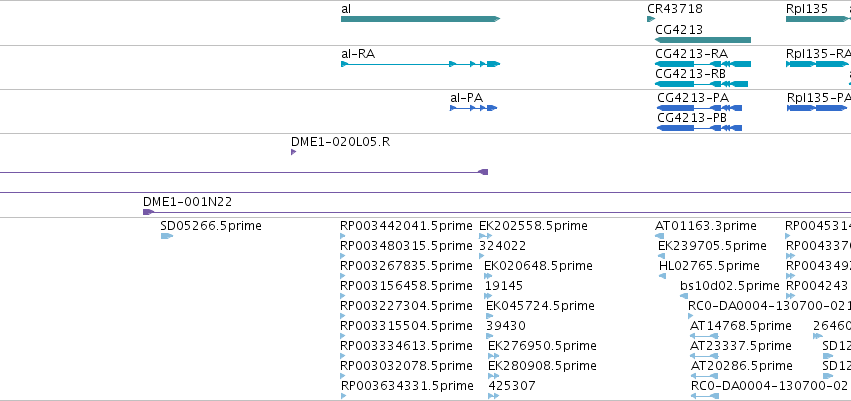Select the CG4213-RA transcript glyph
Image resolution: width=851 pixels, height=401 pixels.
(703, 64)
